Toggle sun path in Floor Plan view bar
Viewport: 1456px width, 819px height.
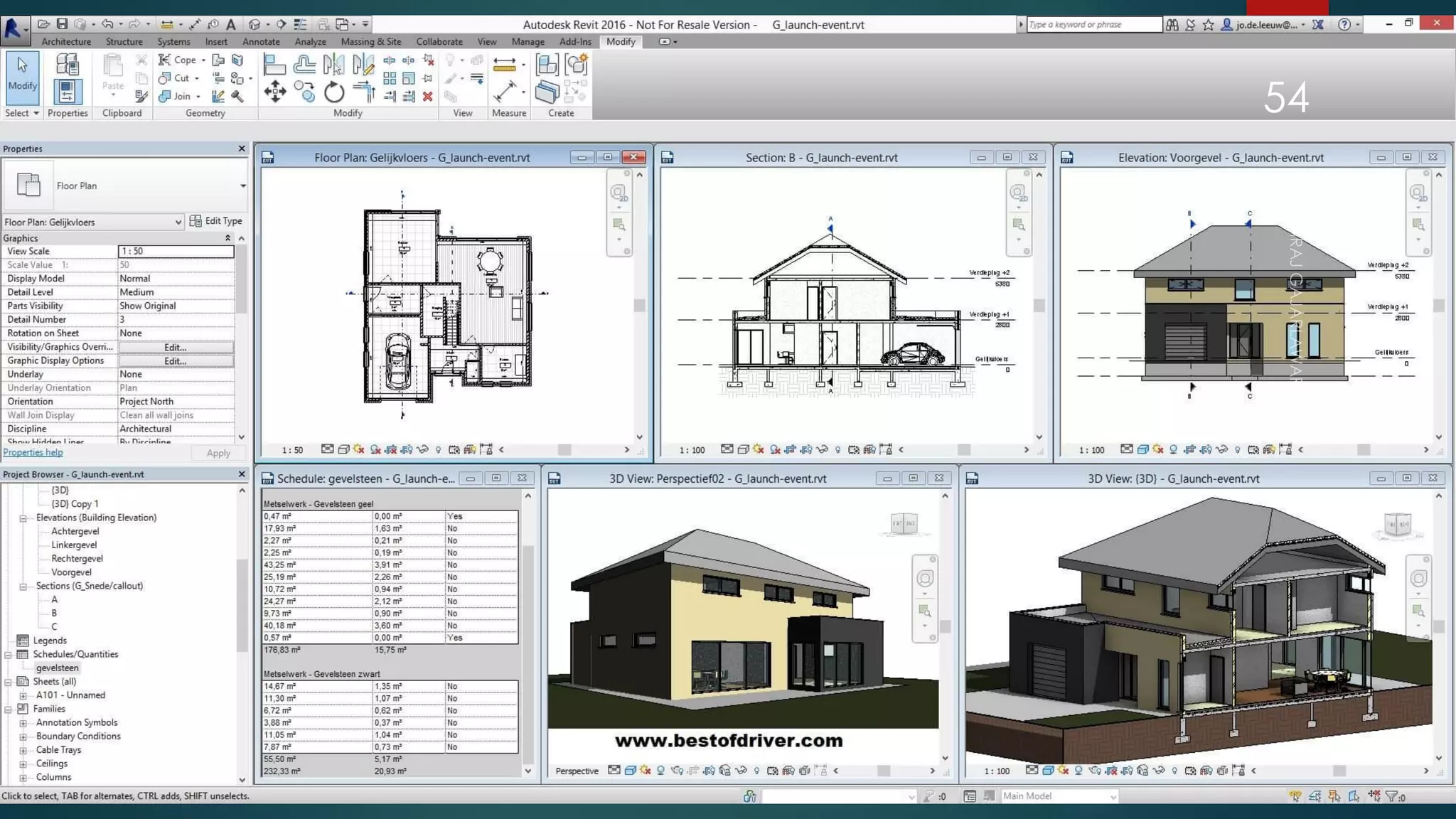358,449
